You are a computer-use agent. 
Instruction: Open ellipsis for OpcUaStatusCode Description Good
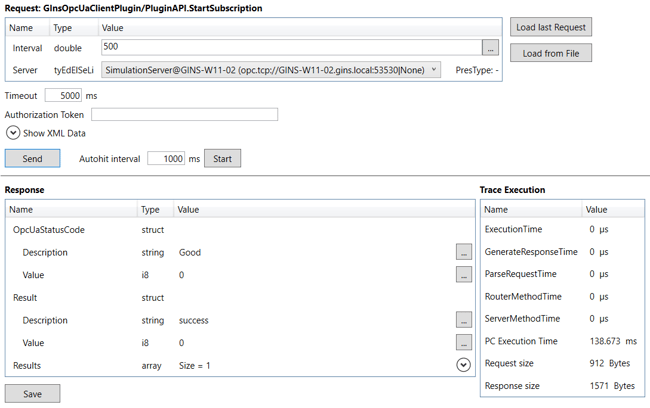pos(463,252)
